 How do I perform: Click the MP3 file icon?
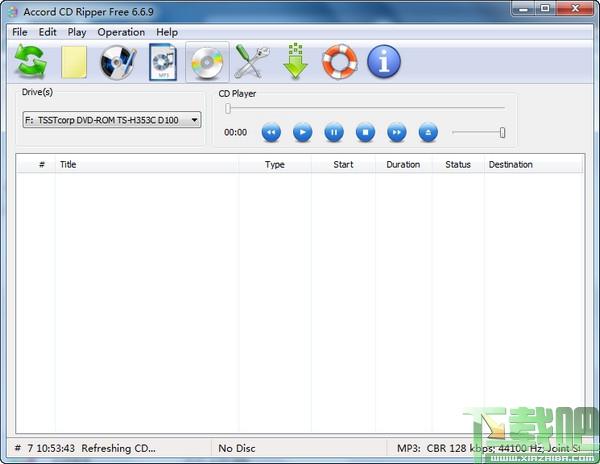[x=162, y=63]
